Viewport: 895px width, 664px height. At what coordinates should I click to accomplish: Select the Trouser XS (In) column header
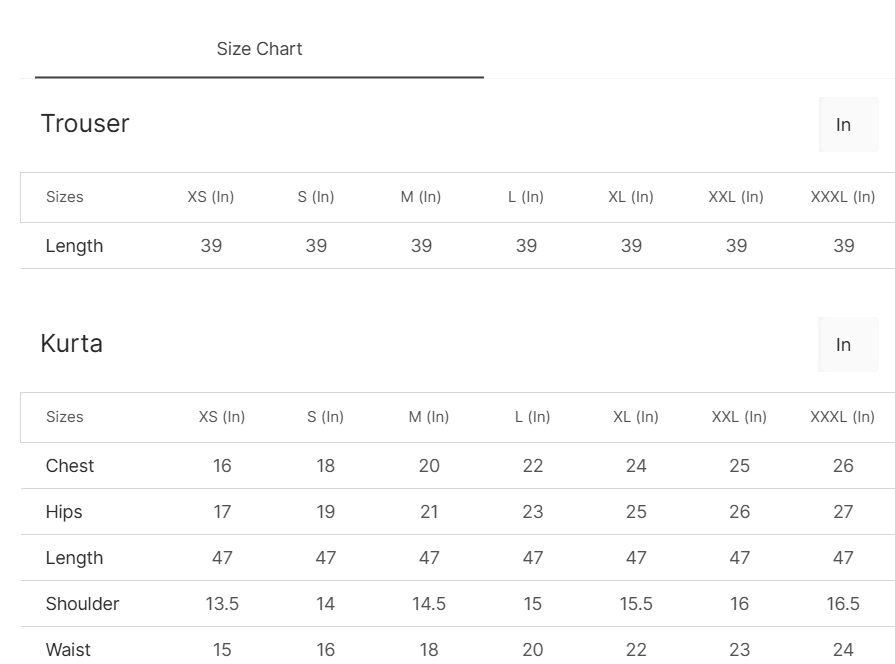tap(211, 197)
